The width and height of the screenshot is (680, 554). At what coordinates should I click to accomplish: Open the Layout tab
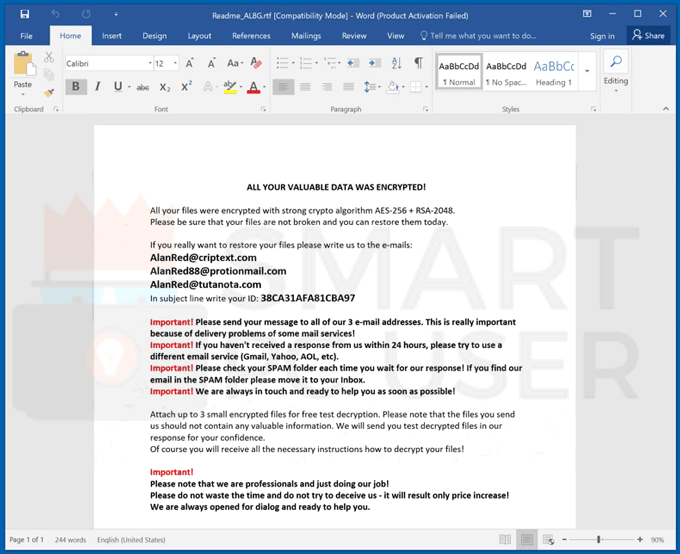(199, 36)
